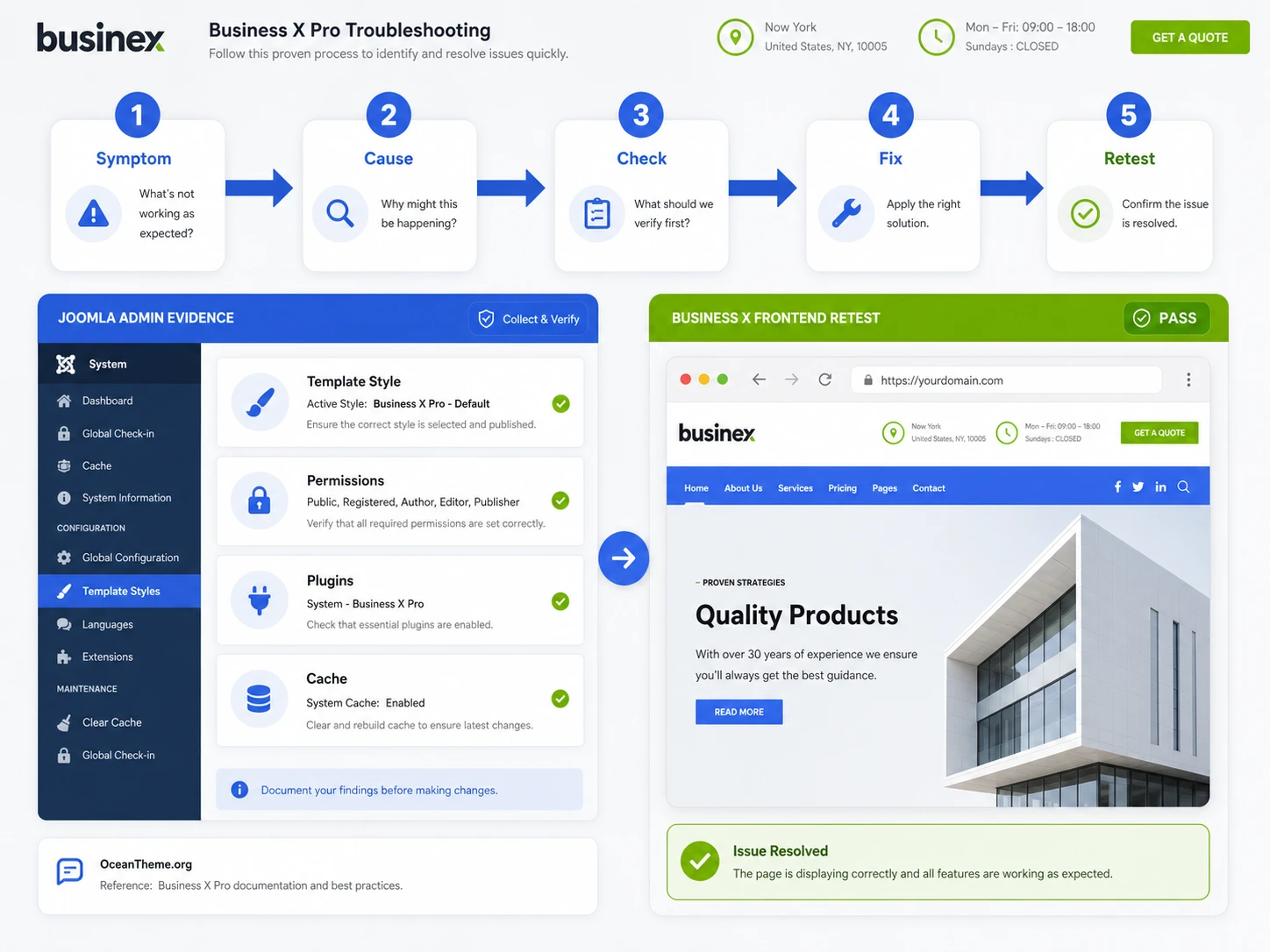Click Home in the site navigation

point(696,488)
